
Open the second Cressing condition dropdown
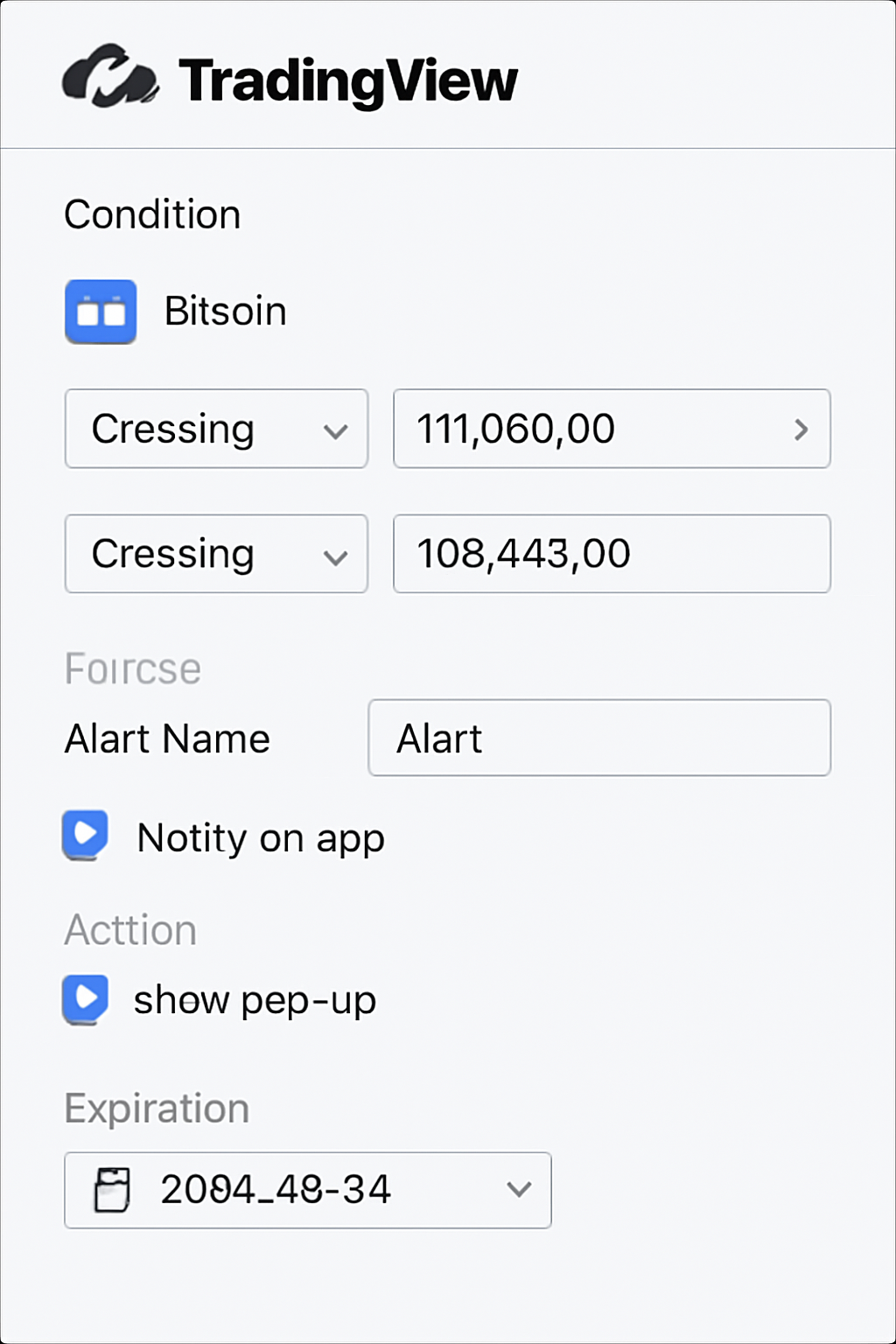coord(216,554)
